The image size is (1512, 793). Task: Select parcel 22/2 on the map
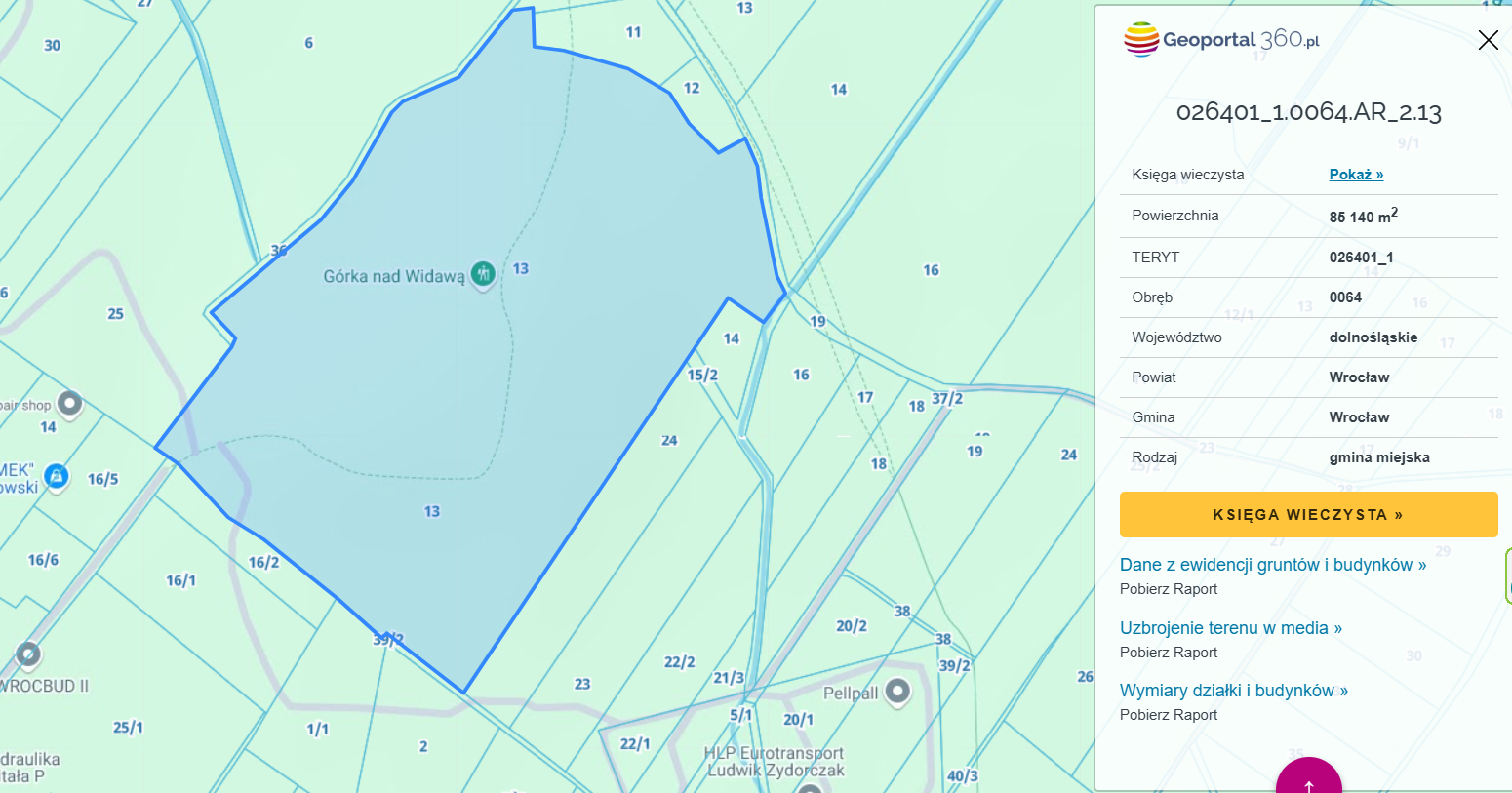coord(679,662)
